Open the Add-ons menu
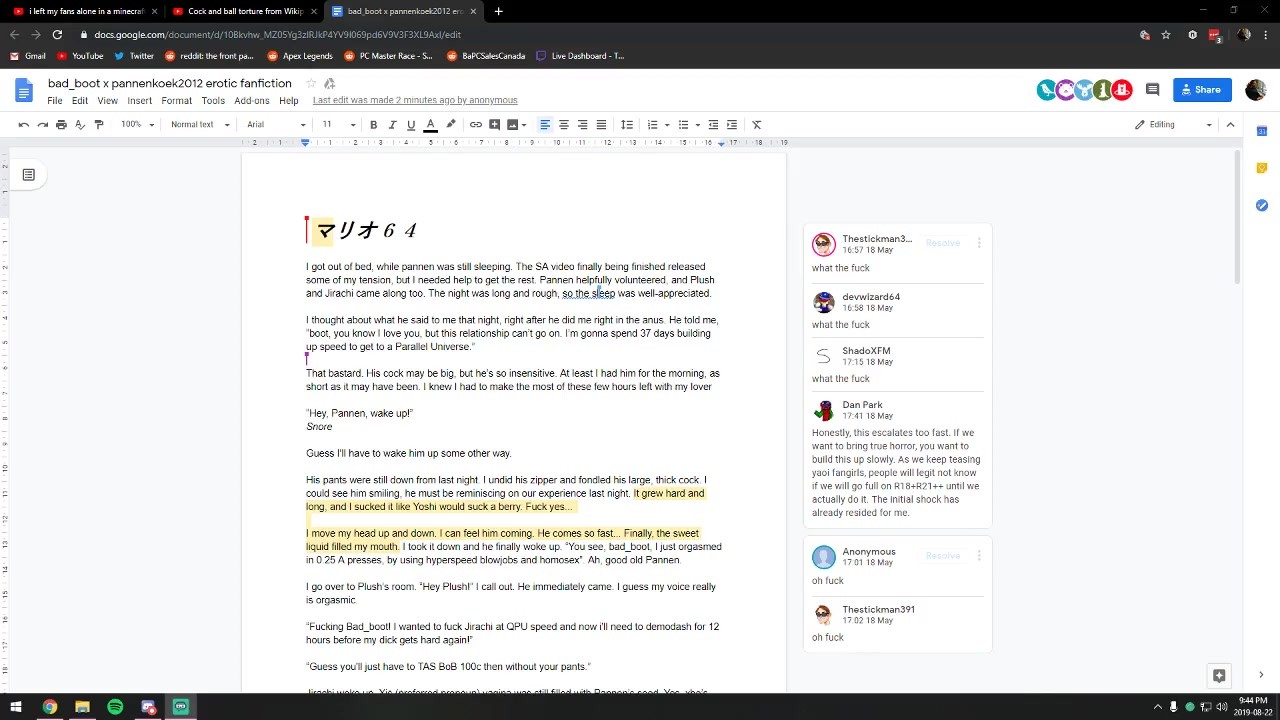Image resolution: width=1280 pixels, height=720 pixels. pos(252,101)
